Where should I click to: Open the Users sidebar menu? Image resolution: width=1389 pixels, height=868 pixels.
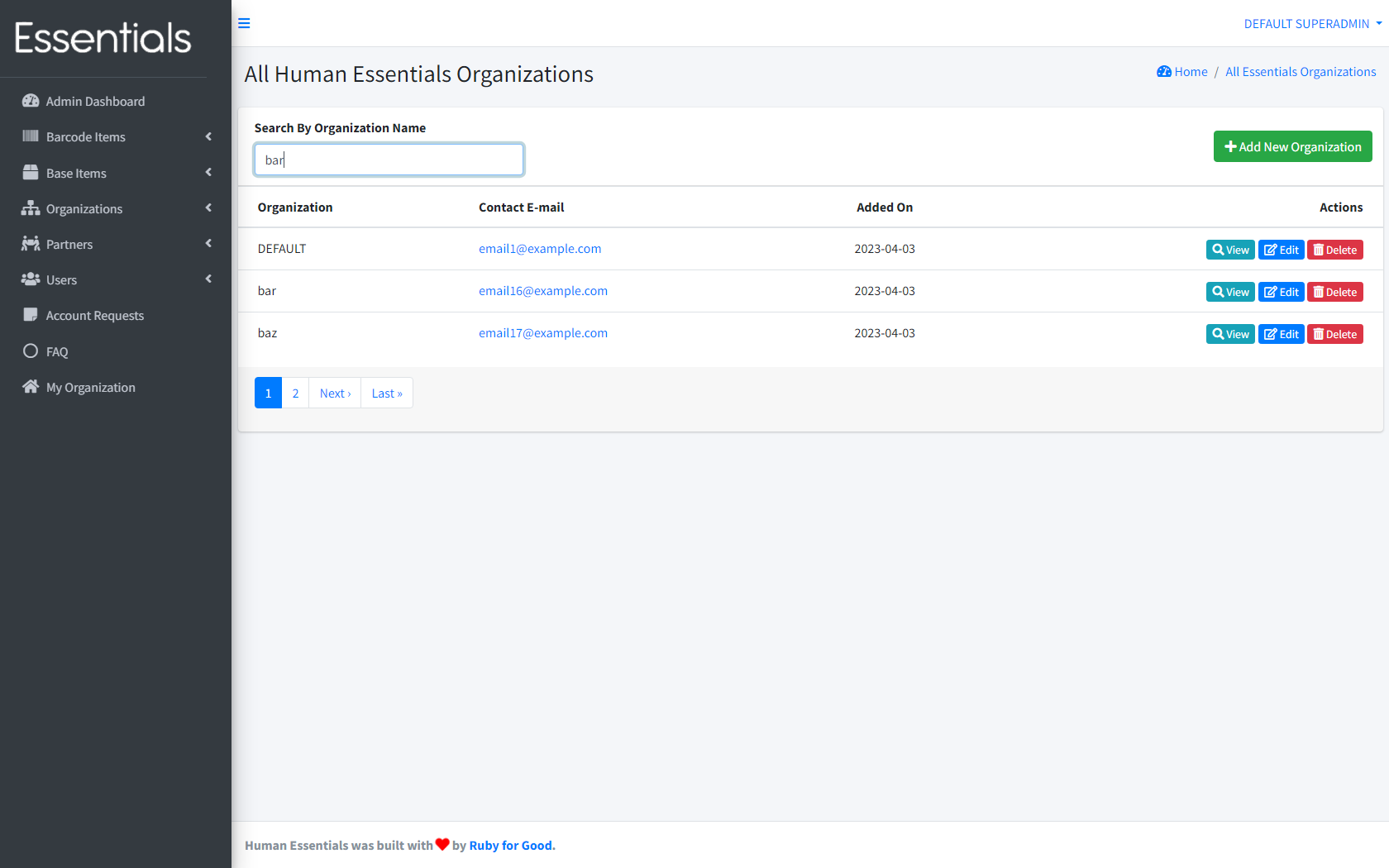[116, 279]
